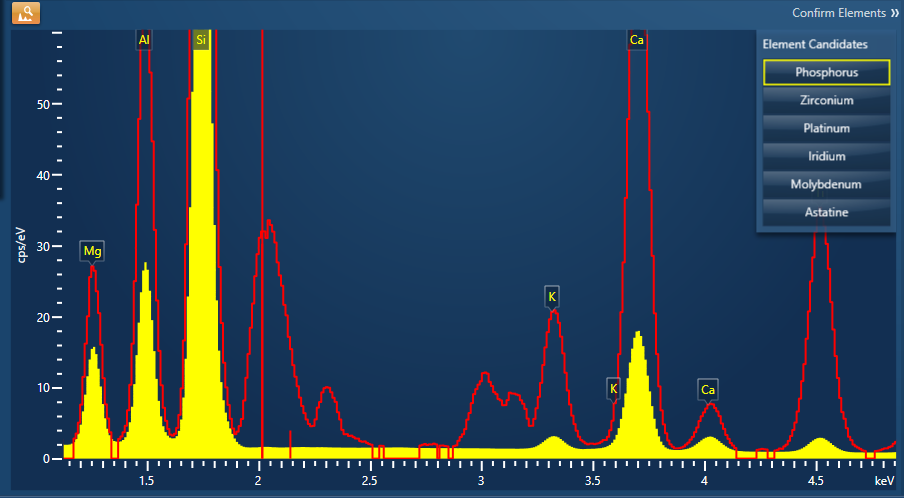Click the keV axis unit label

tap(883, 481)
